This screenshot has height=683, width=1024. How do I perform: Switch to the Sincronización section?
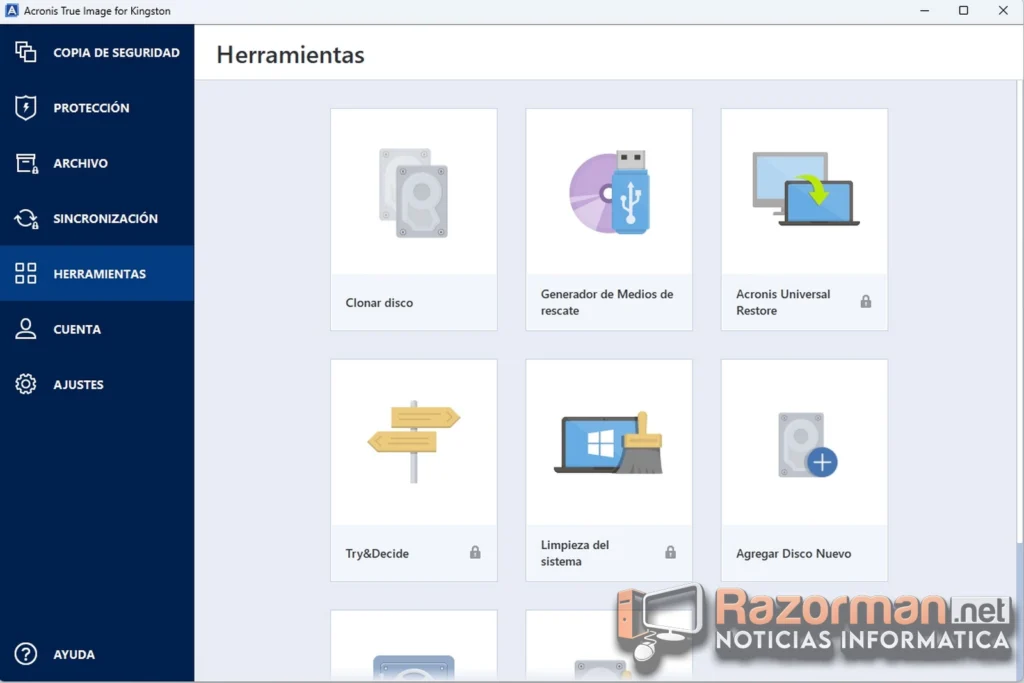(x=105, y=219)
